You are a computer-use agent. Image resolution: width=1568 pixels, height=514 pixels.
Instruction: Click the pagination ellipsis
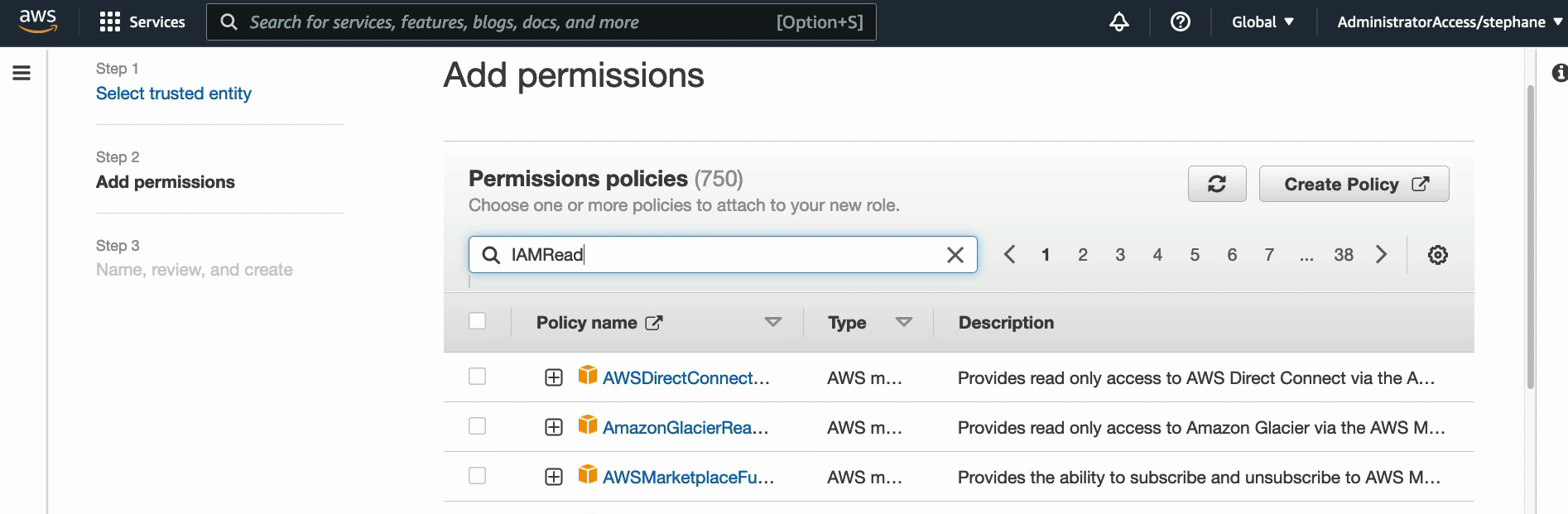click(x=1306, y=257)
